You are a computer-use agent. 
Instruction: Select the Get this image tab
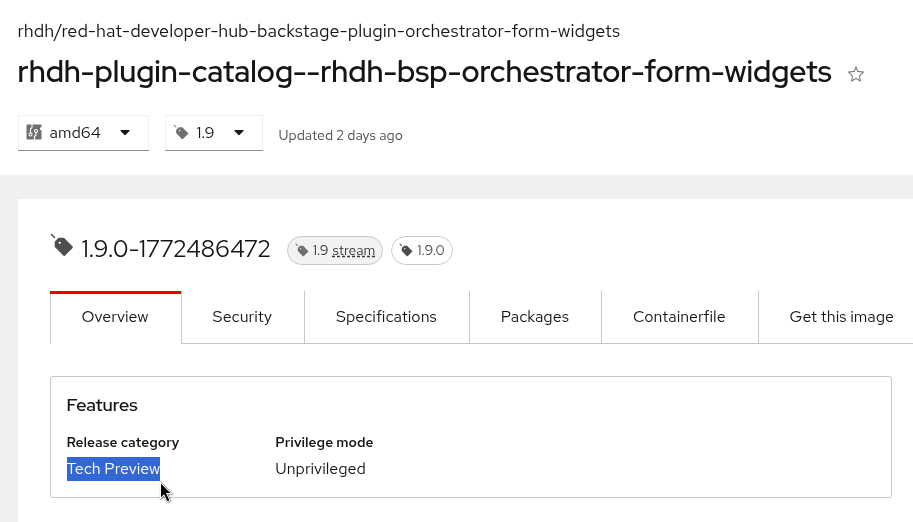(x=841, y=317)
